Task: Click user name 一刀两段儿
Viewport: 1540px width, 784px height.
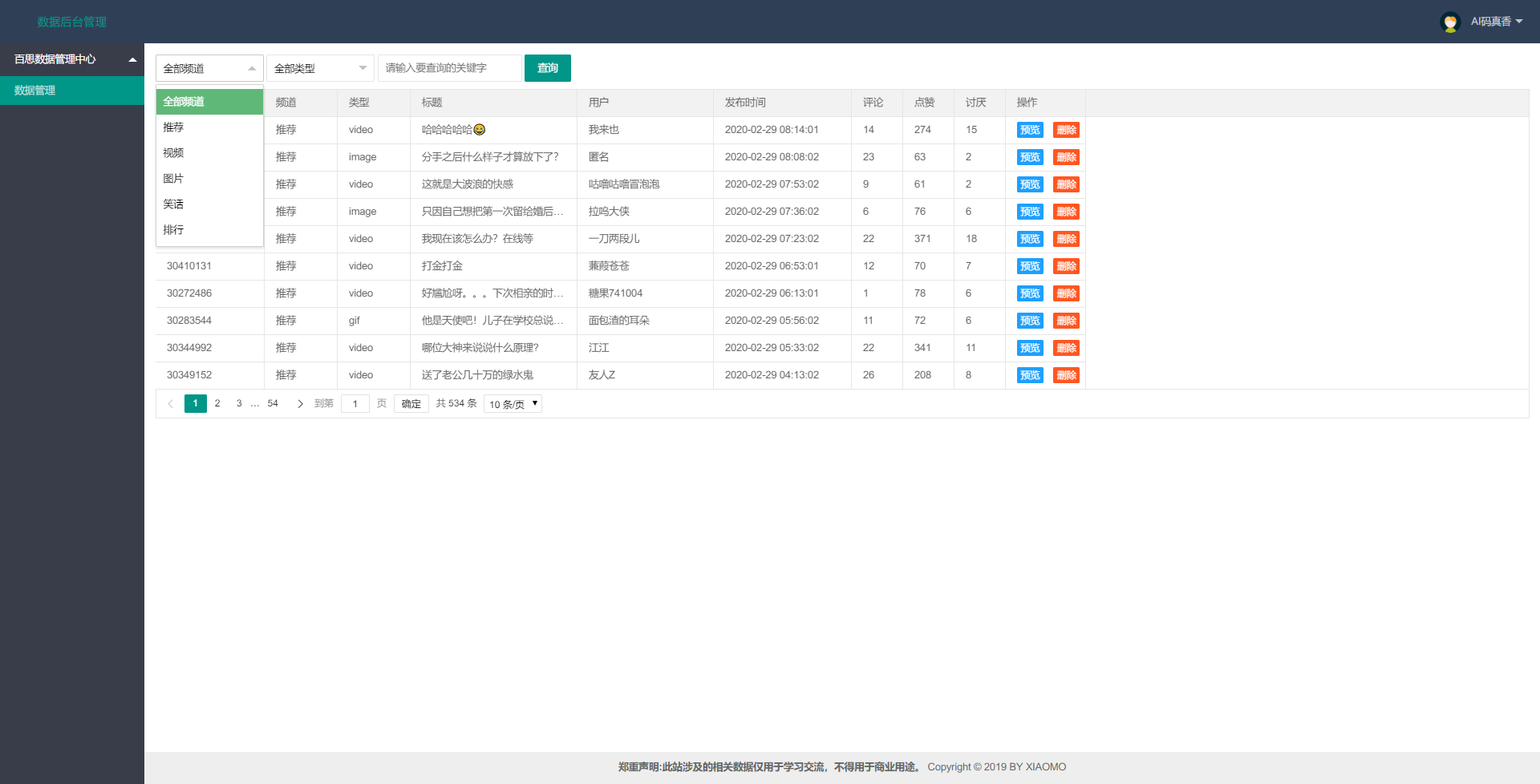Action: [614, 239]
